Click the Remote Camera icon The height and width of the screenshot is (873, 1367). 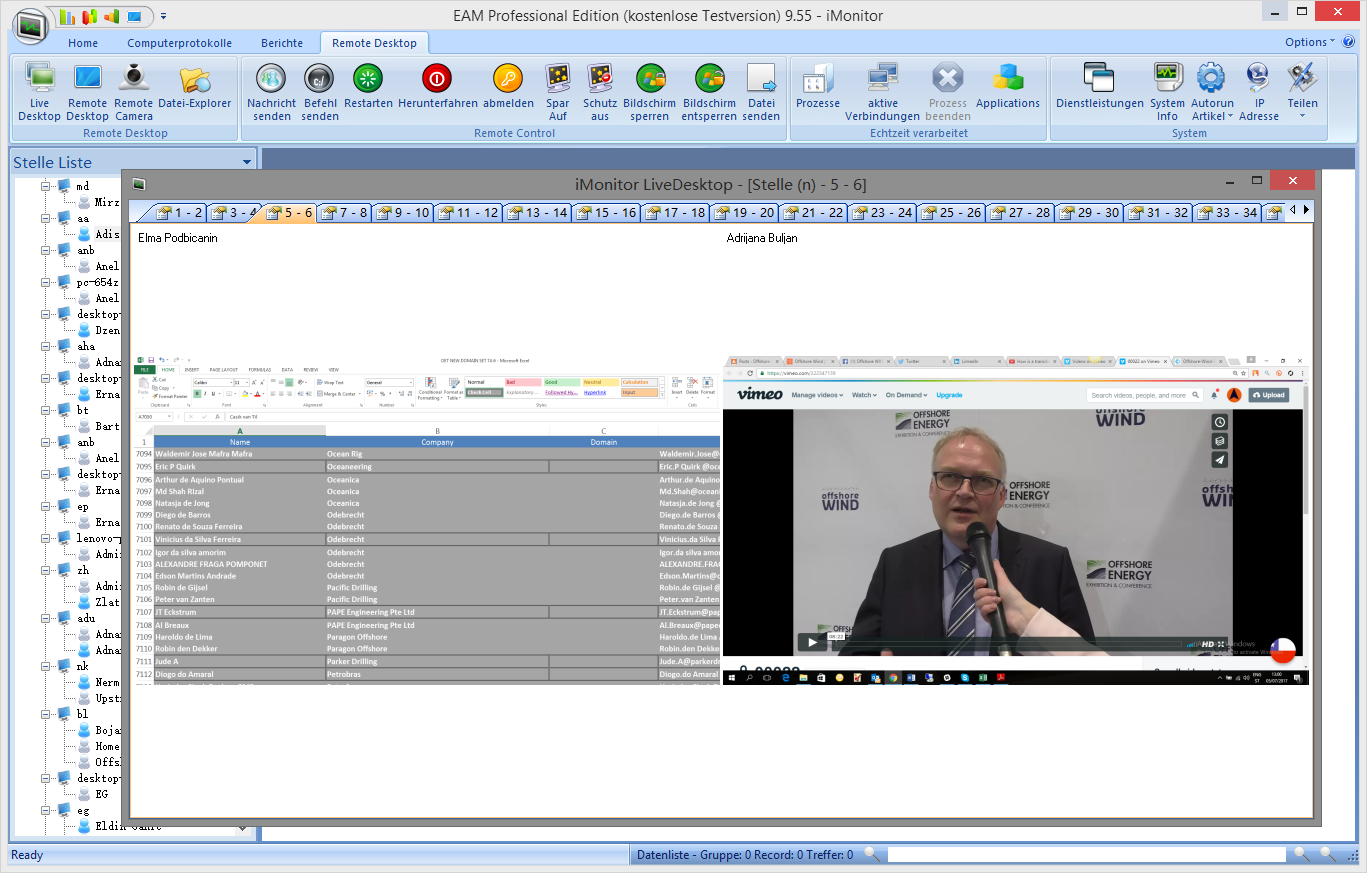coord(133,91)
